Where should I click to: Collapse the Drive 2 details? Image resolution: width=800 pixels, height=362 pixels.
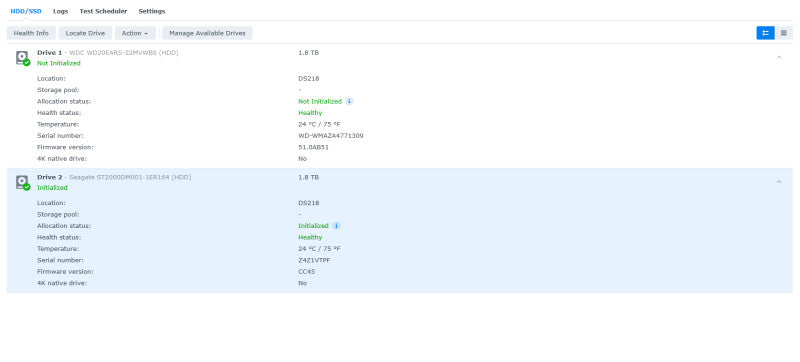[779, 182]
